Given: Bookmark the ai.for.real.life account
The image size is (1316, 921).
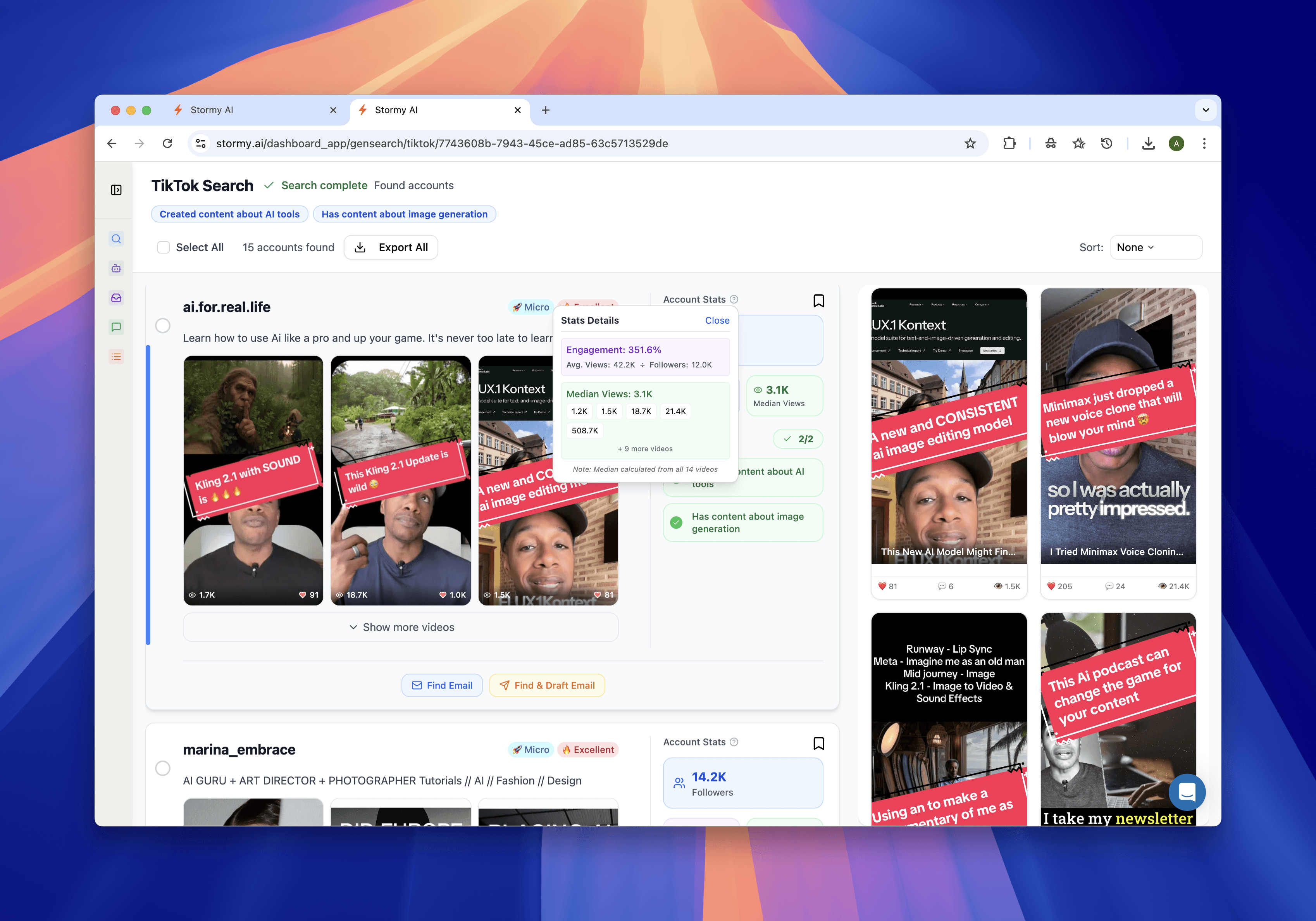Looking at the screenshot, I should pyautogui.click(x=818, y=300).
